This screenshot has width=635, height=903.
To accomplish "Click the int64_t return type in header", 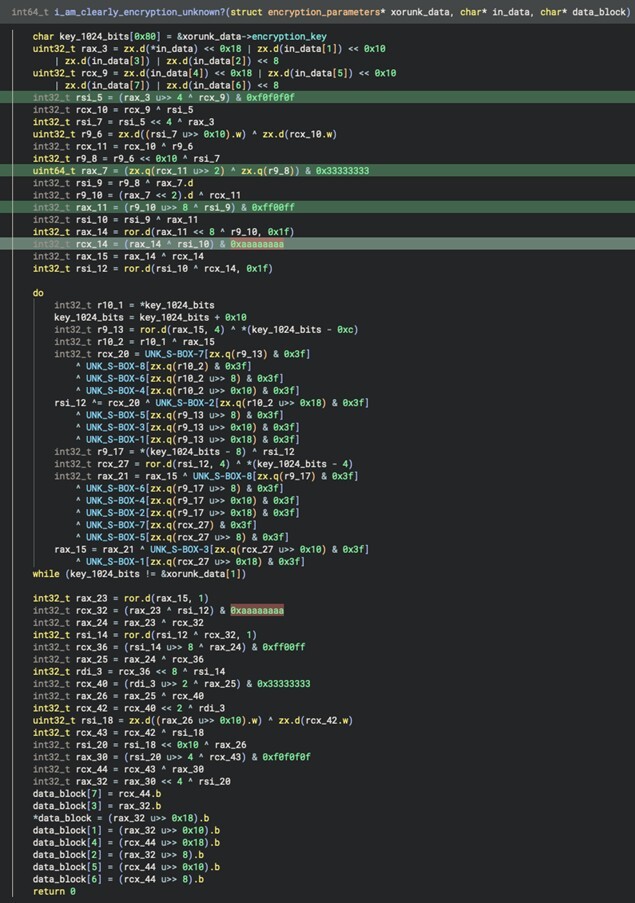I will [30, 12].
